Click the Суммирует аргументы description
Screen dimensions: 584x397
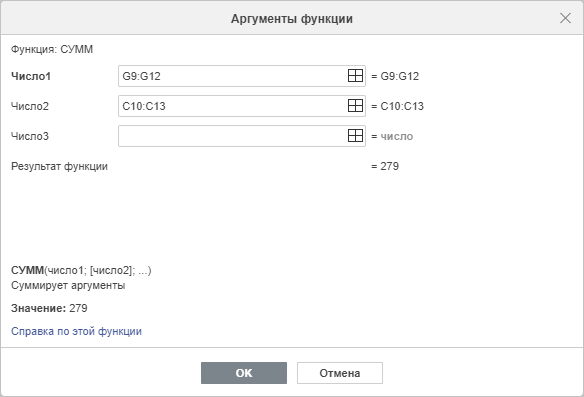tap(68, 286)
